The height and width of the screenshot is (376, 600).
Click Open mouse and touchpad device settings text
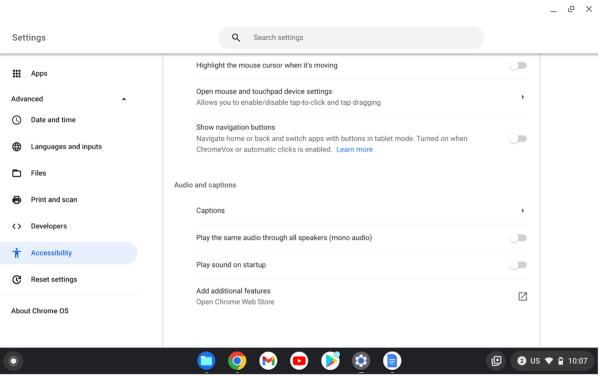click(x=264, y=91)
